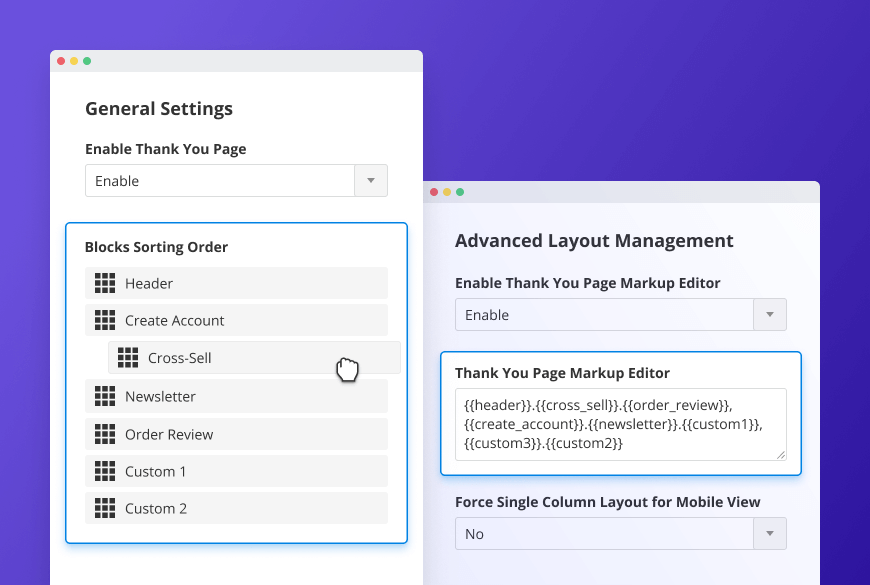Click the Custom 2 drag grid icon
870x585 pixels.
[105, 508]
